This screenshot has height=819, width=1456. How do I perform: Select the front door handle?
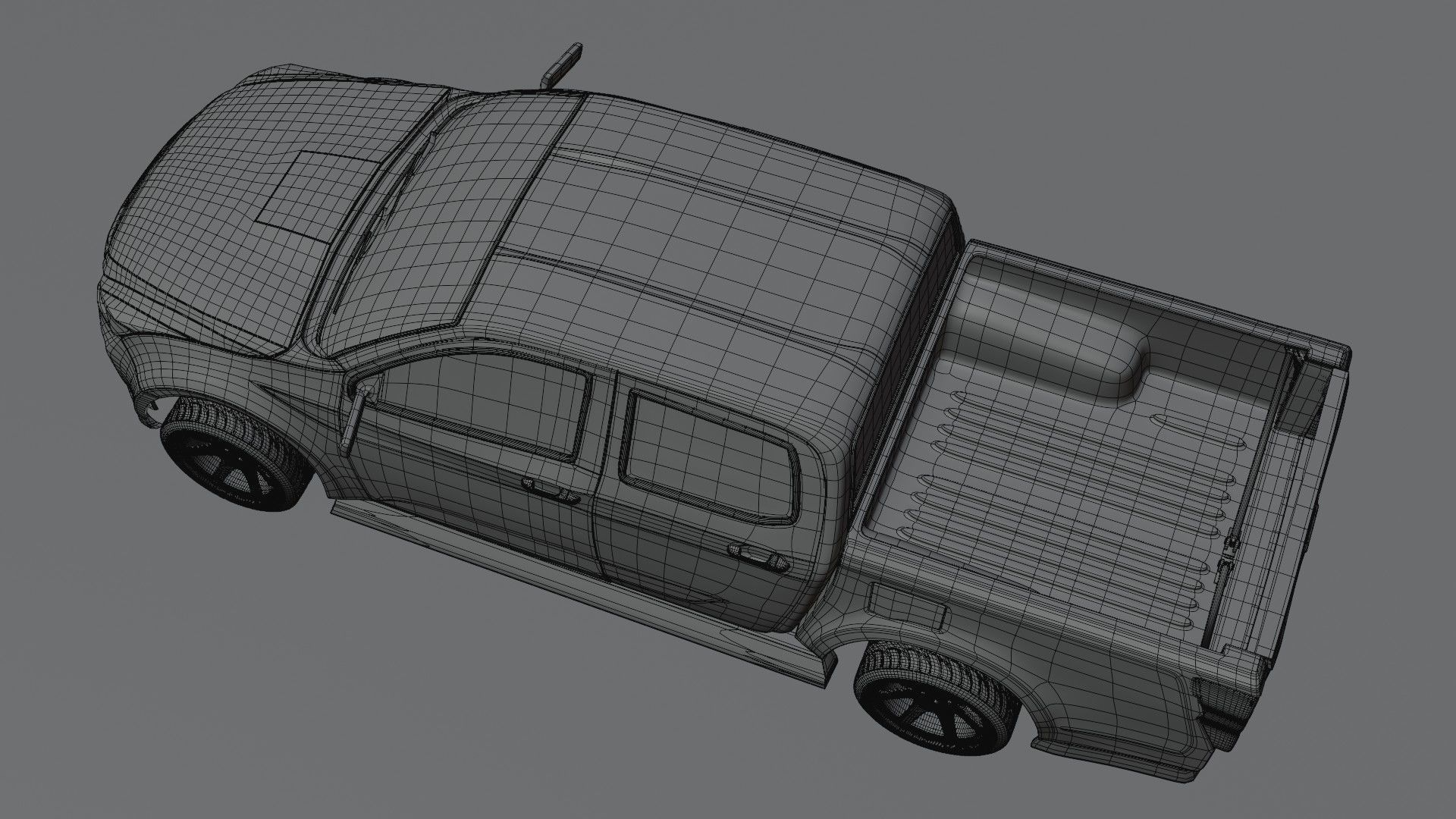point(550,490)
